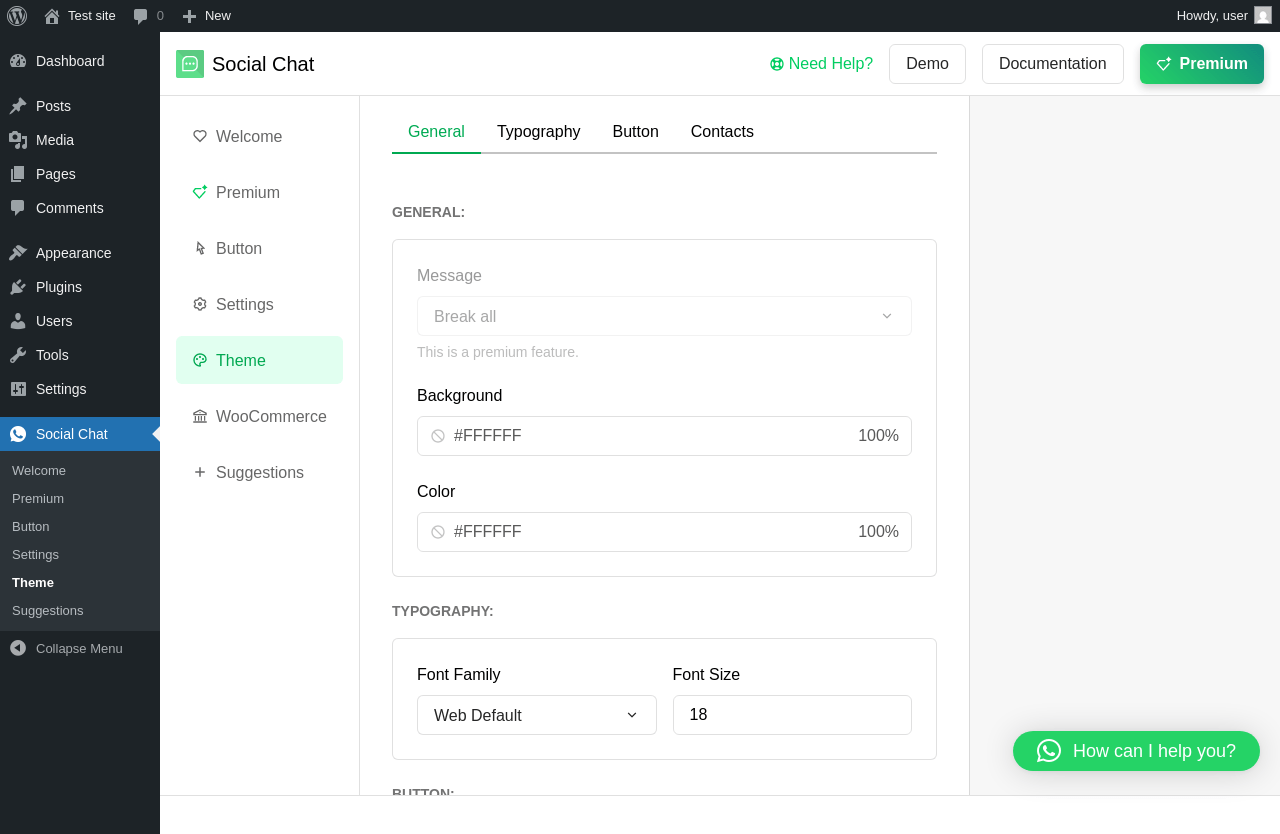Click the Dashboard gauge icon

click(18, 61)
